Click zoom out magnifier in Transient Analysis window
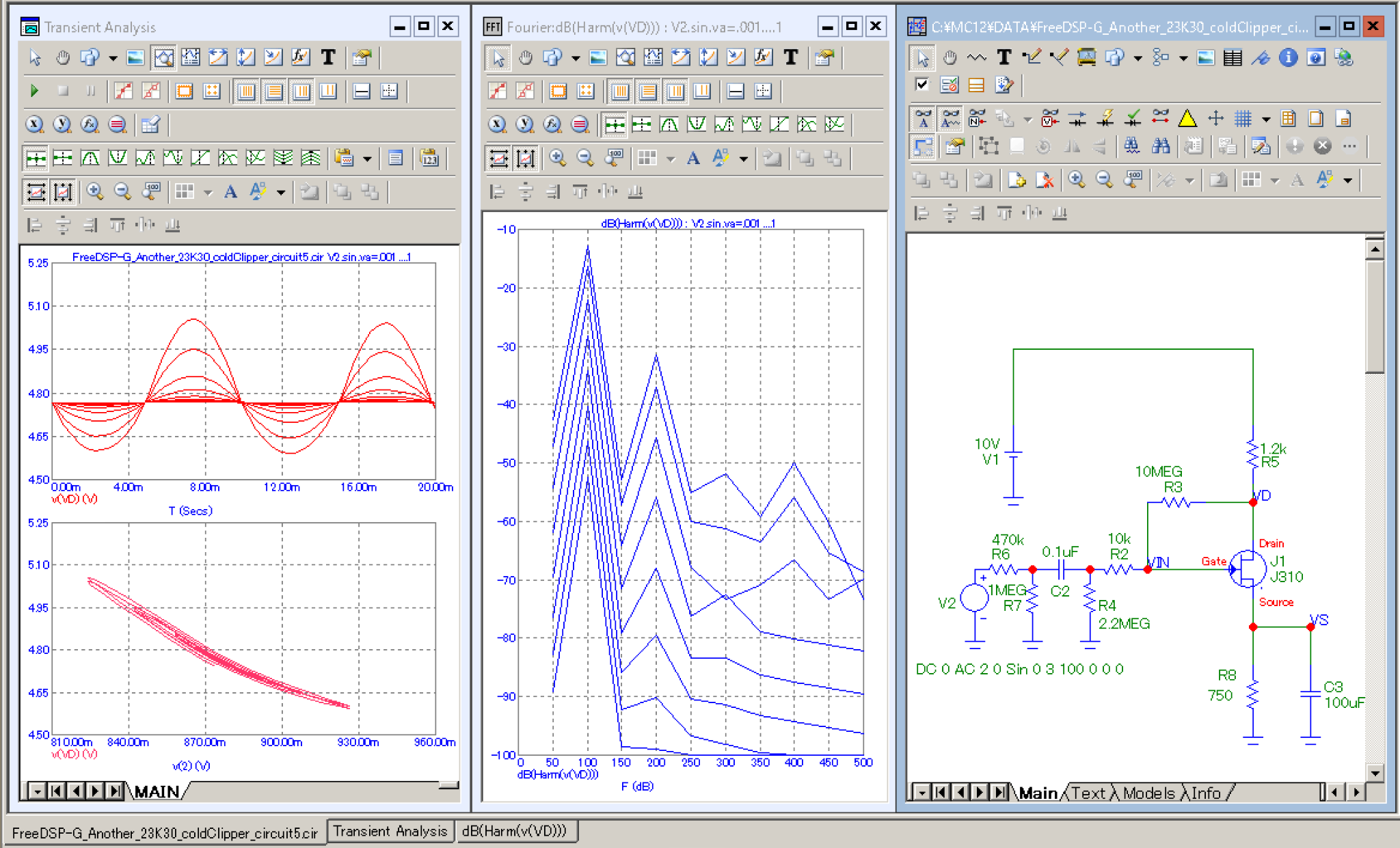 122,192
